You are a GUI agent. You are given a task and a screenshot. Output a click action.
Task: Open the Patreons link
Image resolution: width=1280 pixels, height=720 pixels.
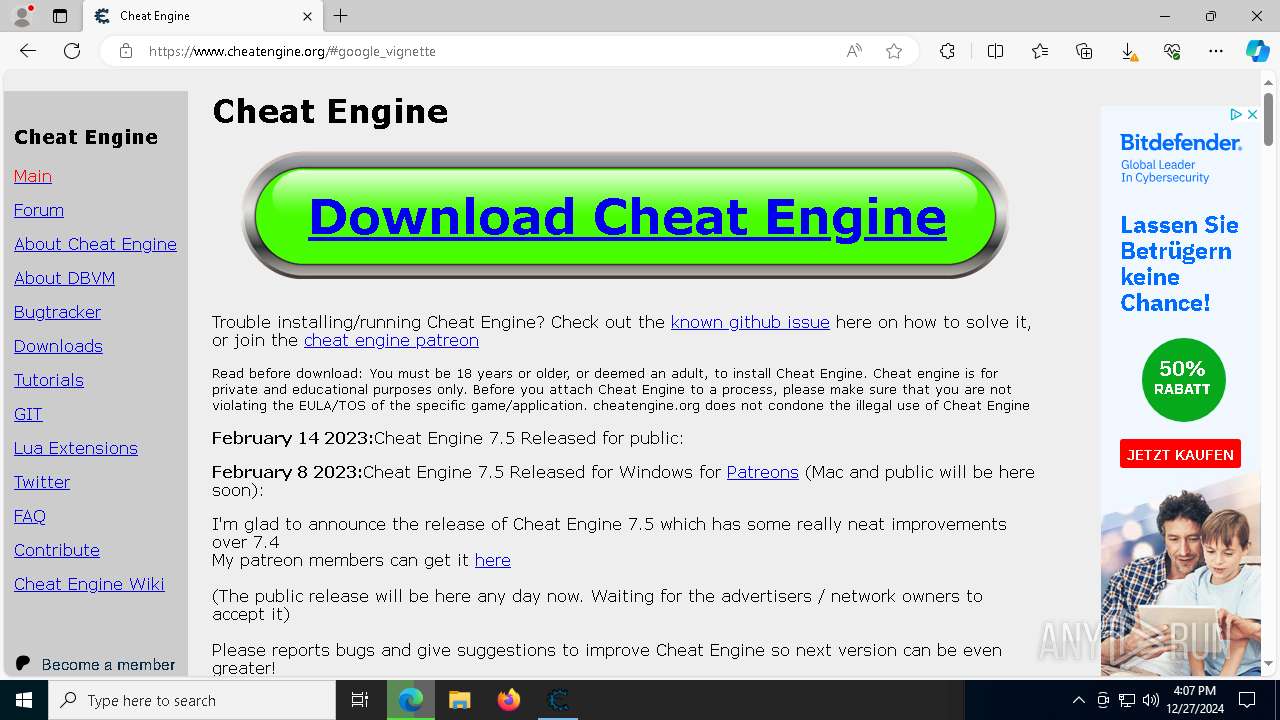[762, 472]
